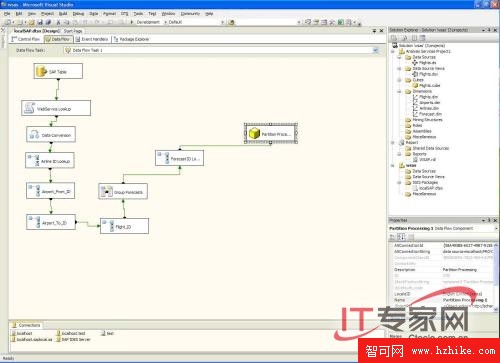Select the SAP Table source component
Screen dimensions: 500x363
[x=58, y=71]
